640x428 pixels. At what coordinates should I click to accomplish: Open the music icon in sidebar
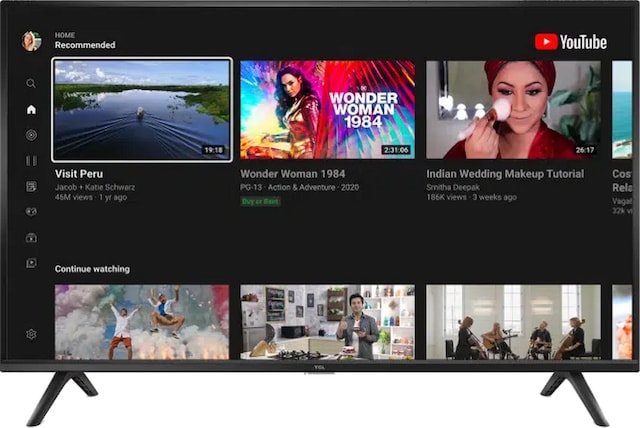31,134
